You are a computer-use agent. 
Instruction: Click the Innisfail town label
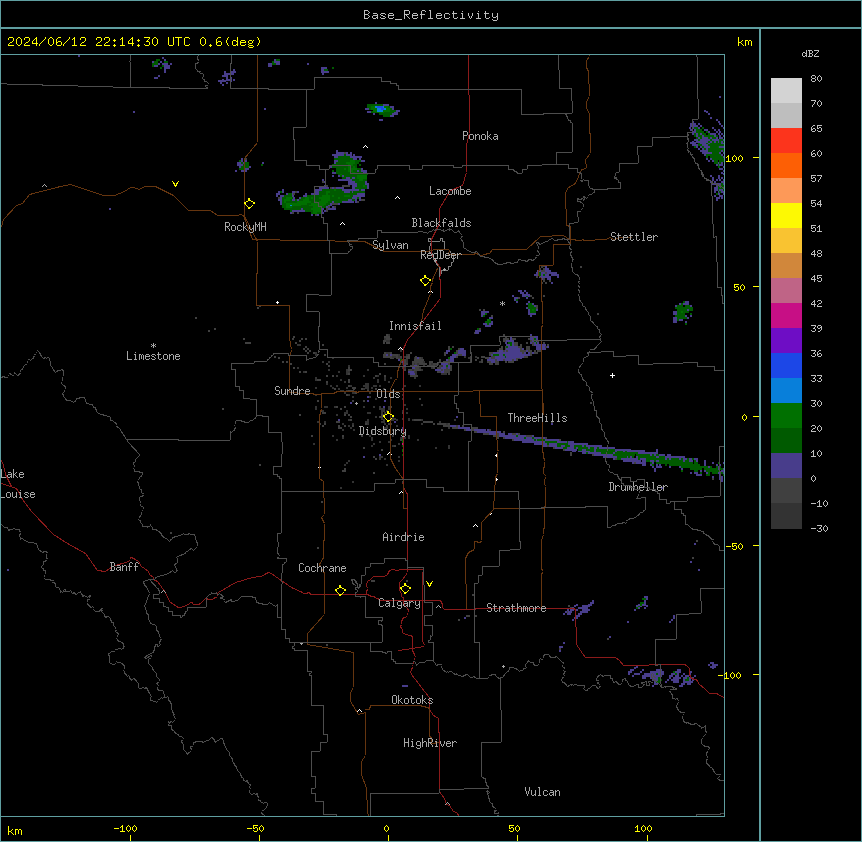pos(415,326)
